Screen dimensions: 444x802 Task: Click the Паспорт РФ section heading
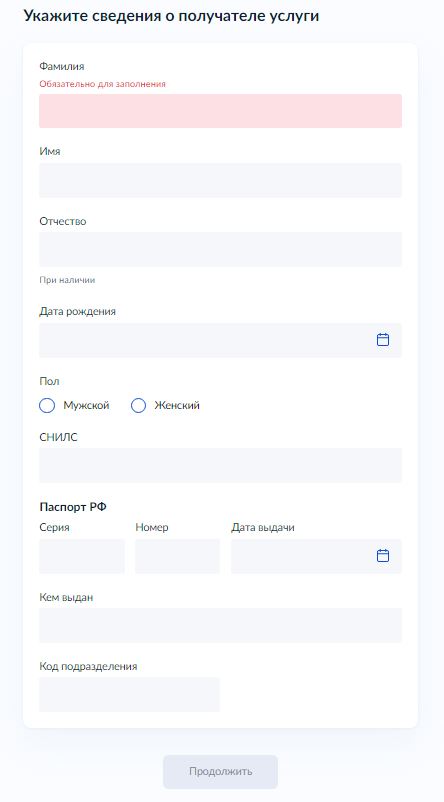click(73, 507)
